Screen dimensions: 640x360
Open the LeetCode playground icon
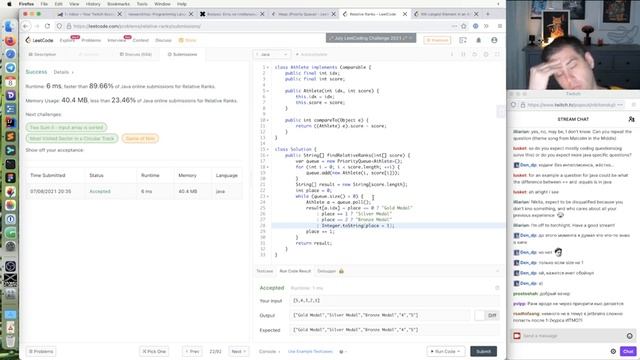coord(463,40)
